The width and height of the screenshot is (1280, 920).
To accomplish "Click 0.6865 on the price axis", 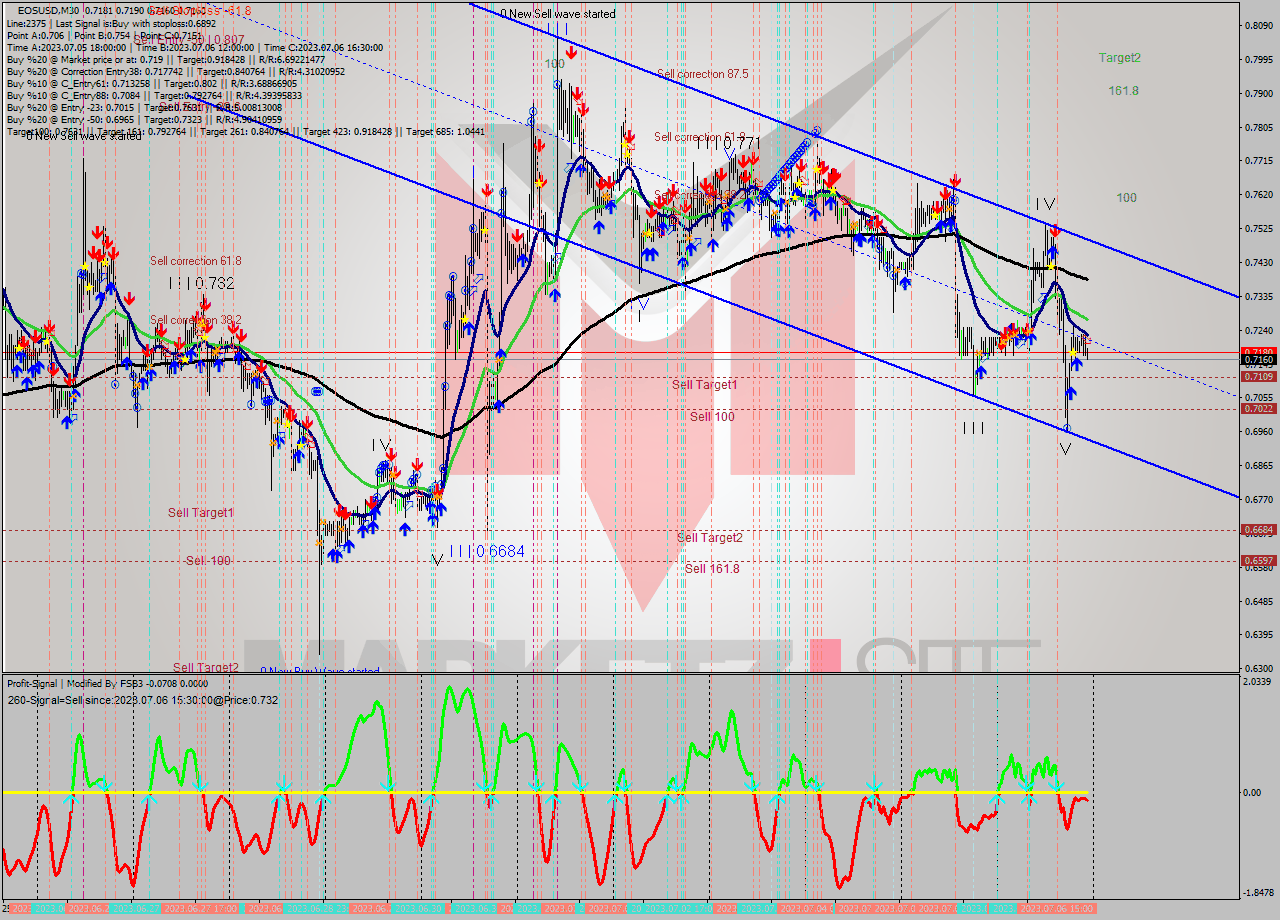I will [1258, 466].
